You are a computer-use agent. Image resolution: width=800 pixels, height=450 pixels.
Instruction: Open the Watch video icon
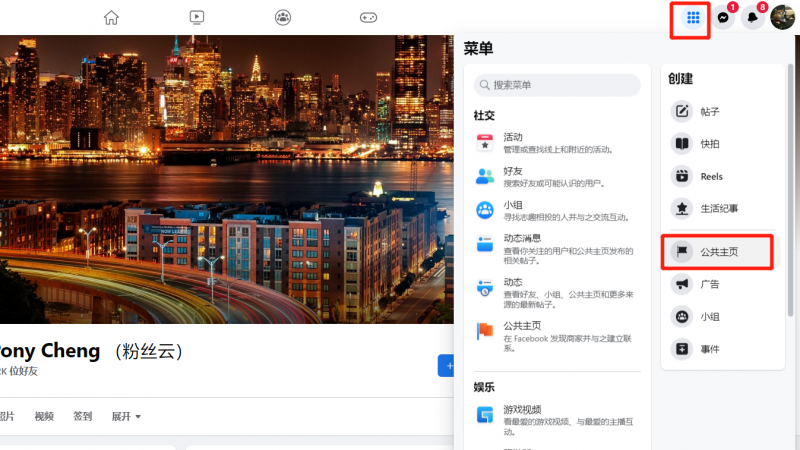point(196,18)
